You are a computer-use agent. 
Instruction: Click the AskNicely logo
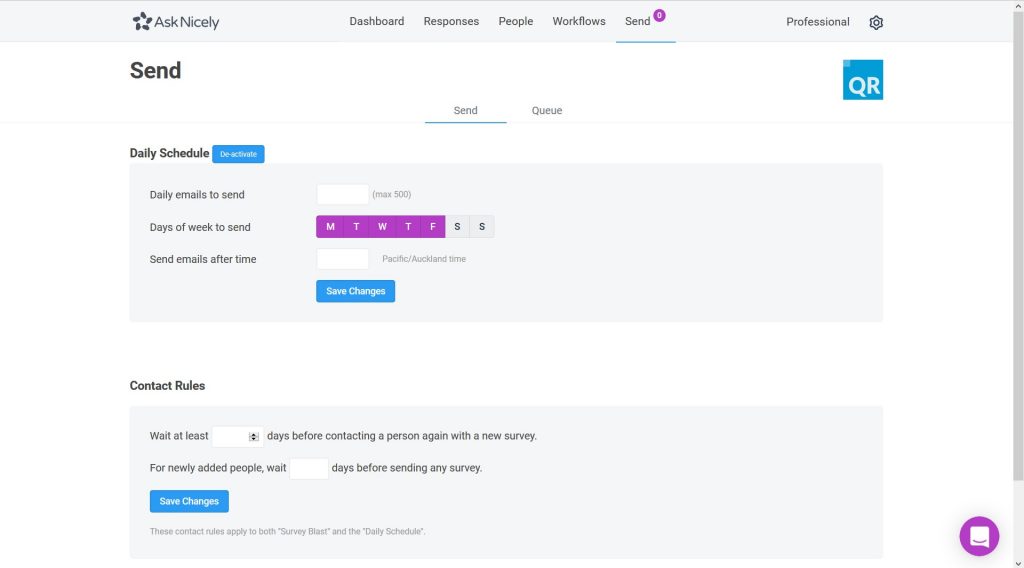click(176, 22)
